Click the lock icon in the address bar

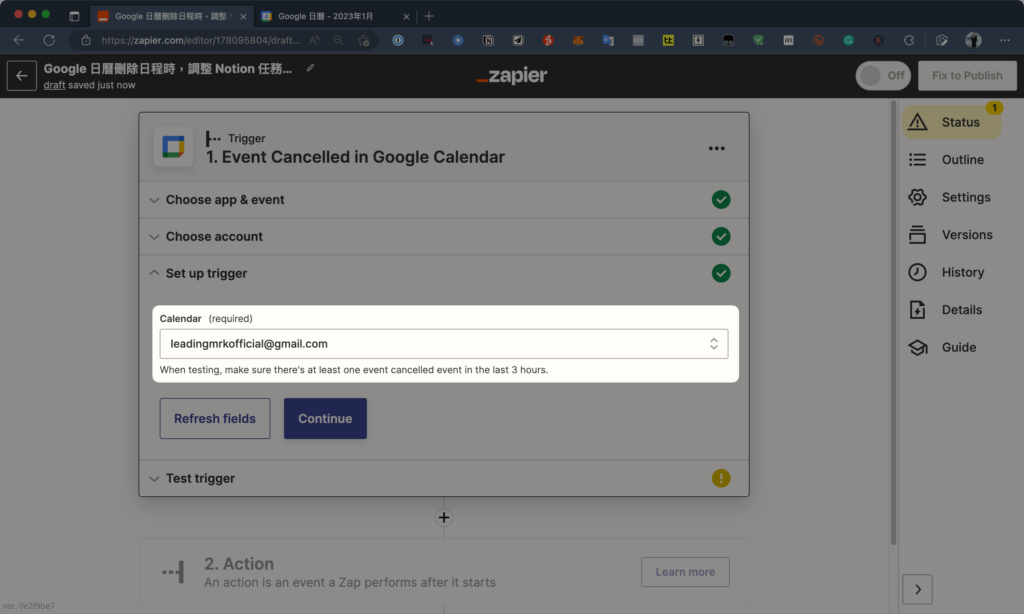(86, 40)
